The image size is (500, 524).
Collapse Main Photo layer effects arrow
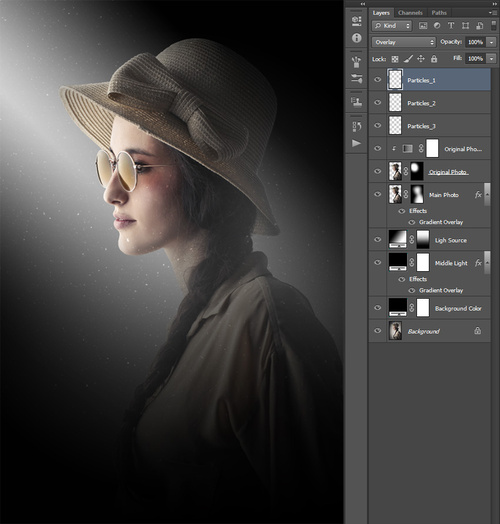(487, 194)
